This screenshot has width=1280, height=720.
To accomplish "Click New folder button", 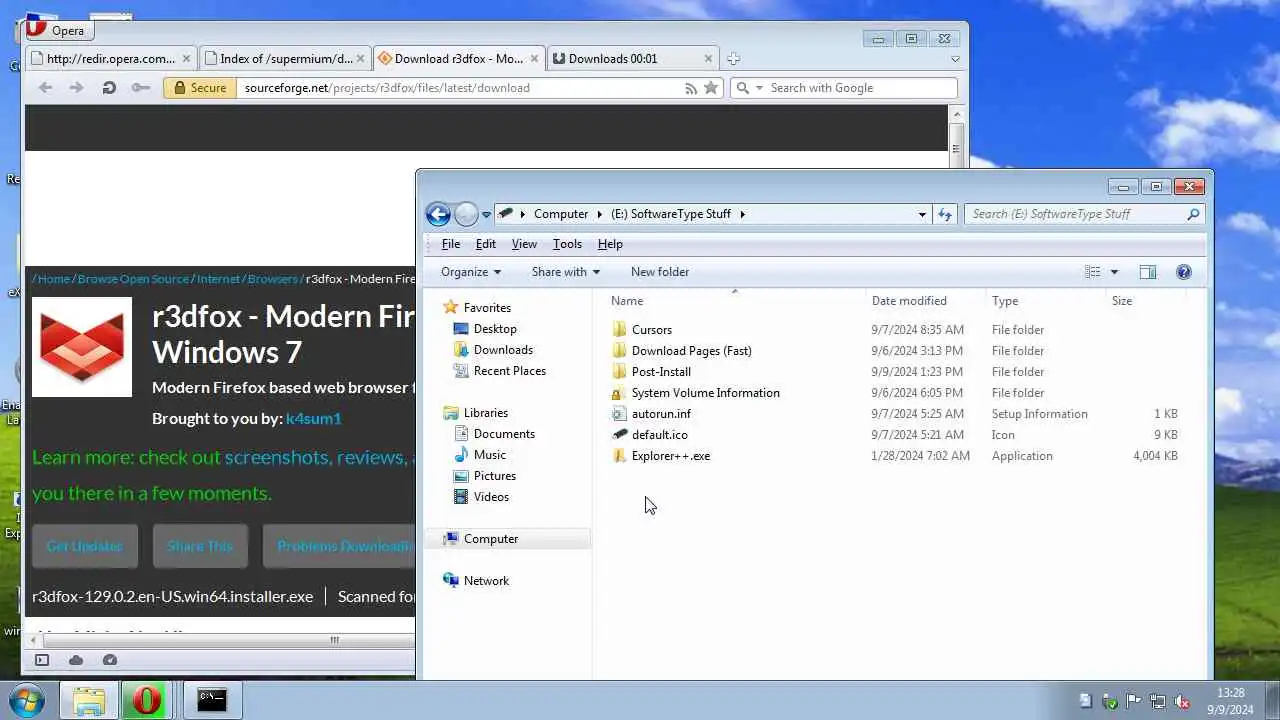I will point(660,272).
